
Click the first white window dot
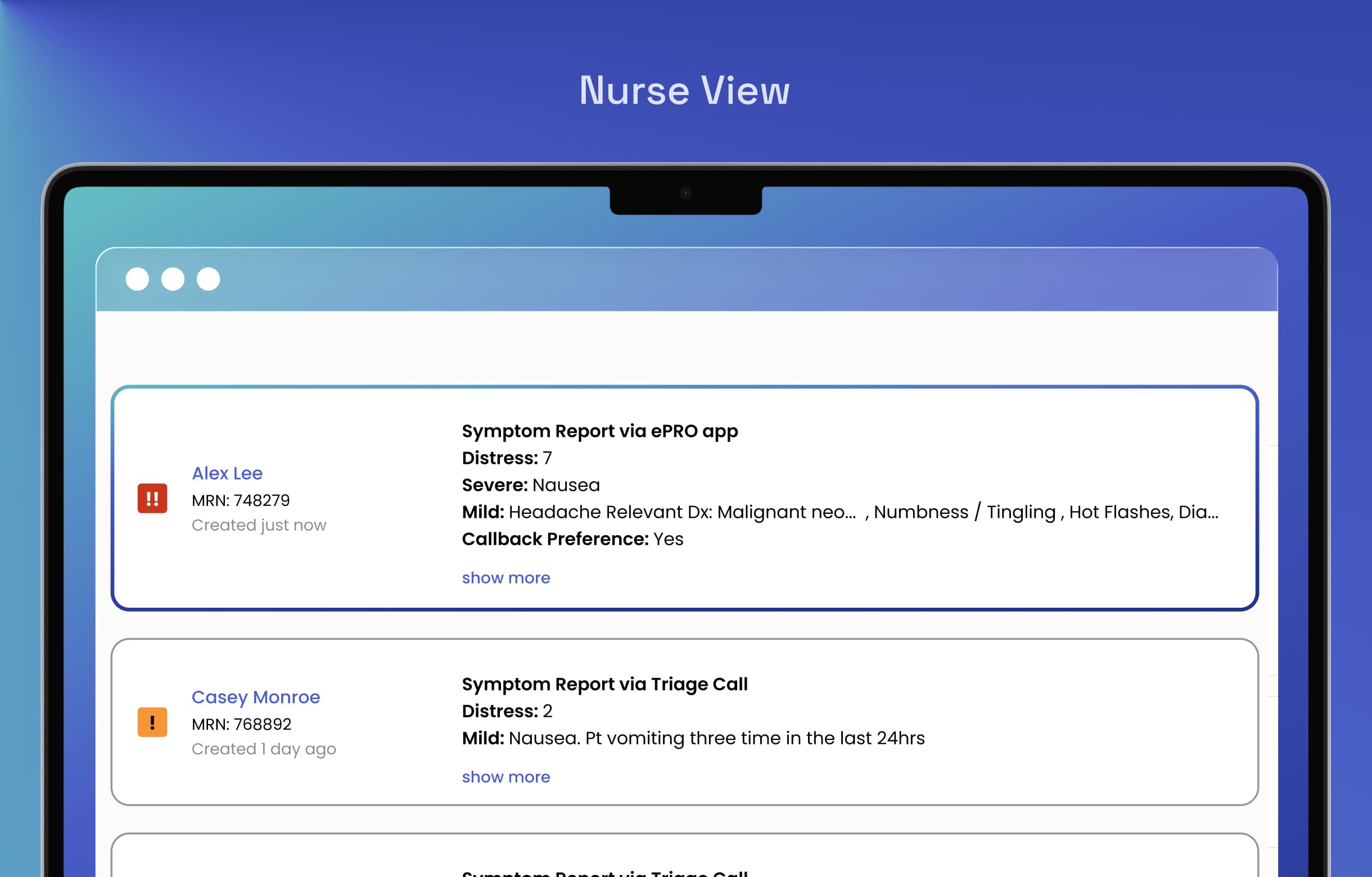coord(137,279)
